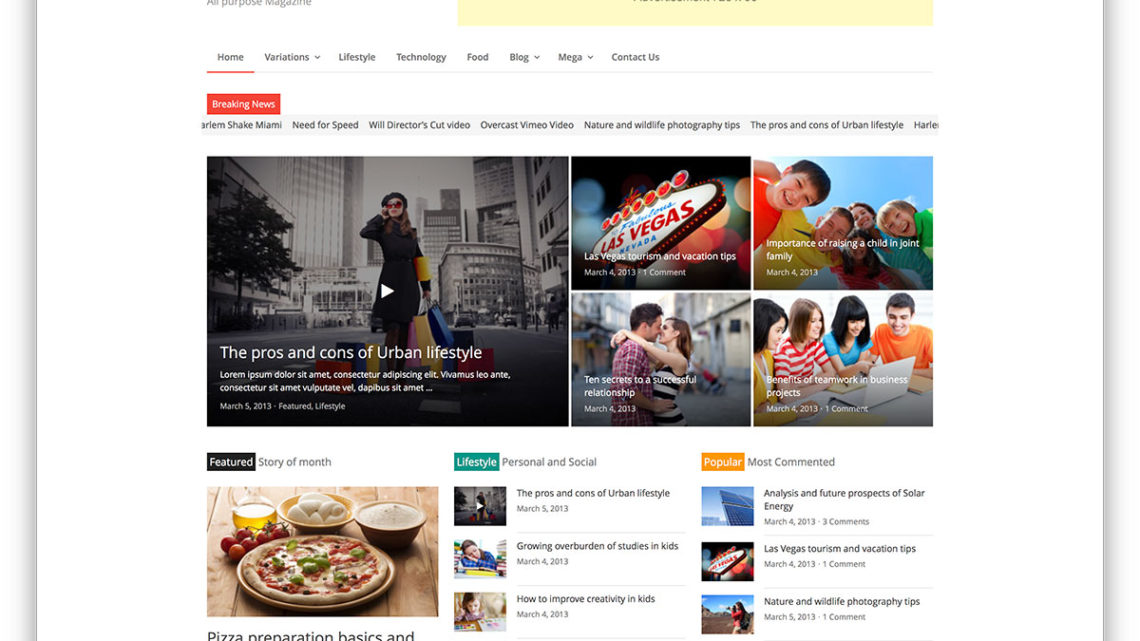This screenshot has height=641, width=1140.
Task: Click the Variations menu label
Action: coord(286,57)
